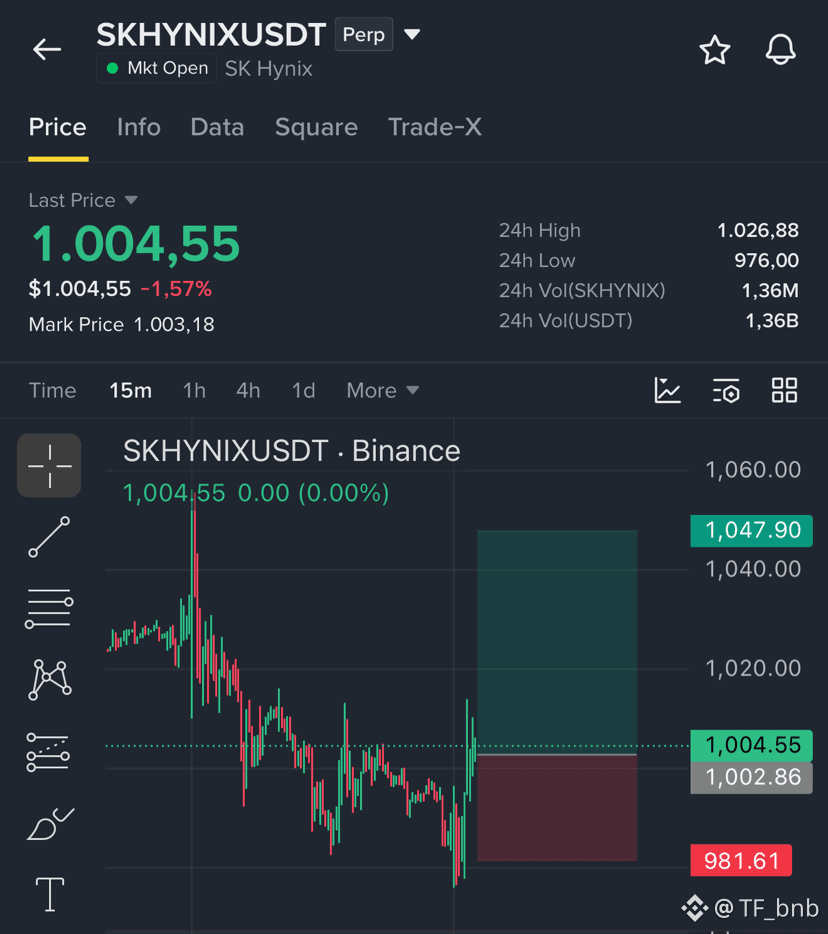Tap the 1,047.90 take-profit price label
Image resolution: width=828 pixels, height=934 pixels.
click(752, 531)
